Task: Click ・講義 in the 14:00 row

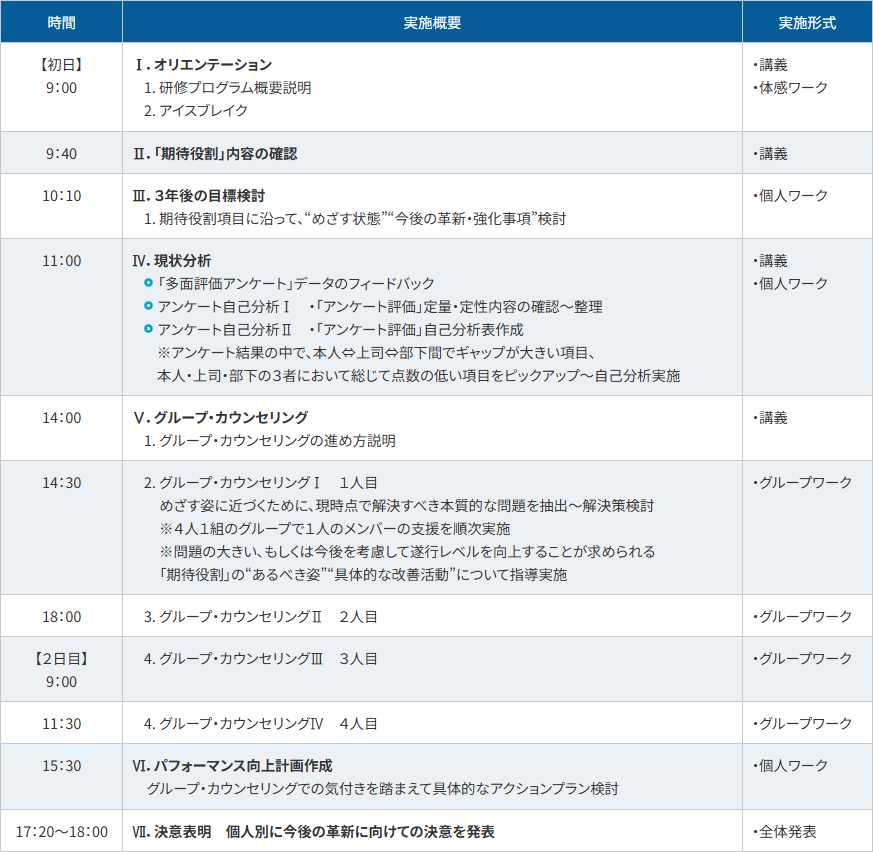Action: 770,418
